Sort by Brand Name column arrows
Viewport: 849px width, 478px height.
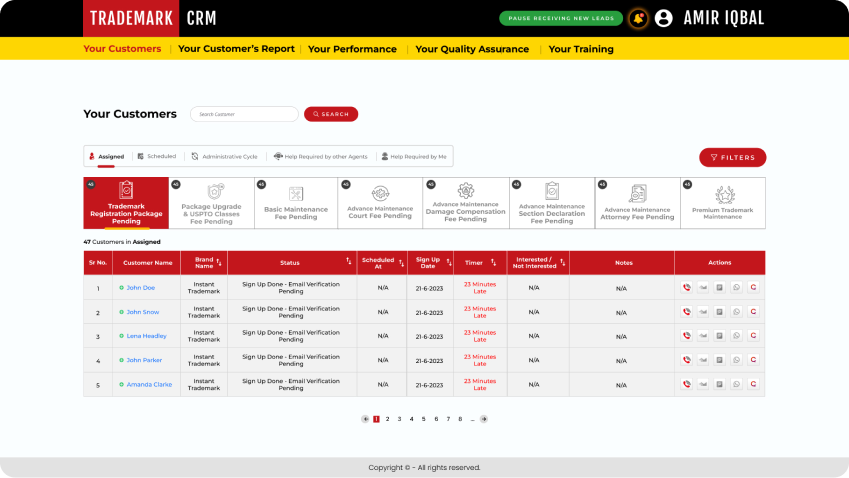[x=220, y=263]
